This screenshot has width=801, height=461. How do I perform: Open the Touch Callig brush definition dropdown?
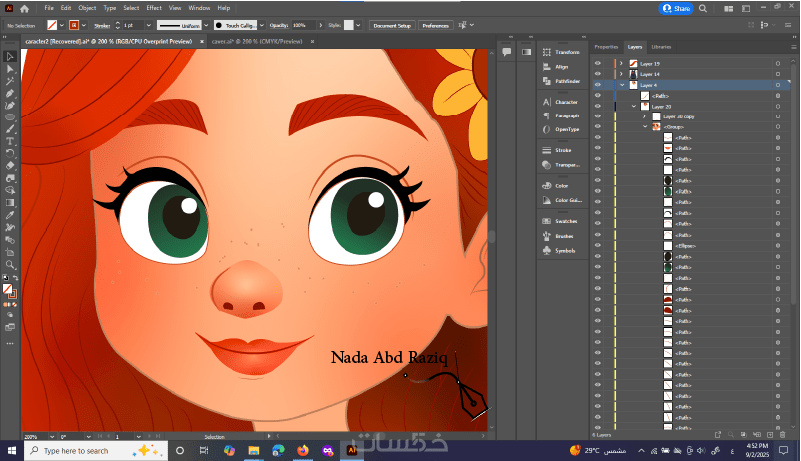click(262, 25)
